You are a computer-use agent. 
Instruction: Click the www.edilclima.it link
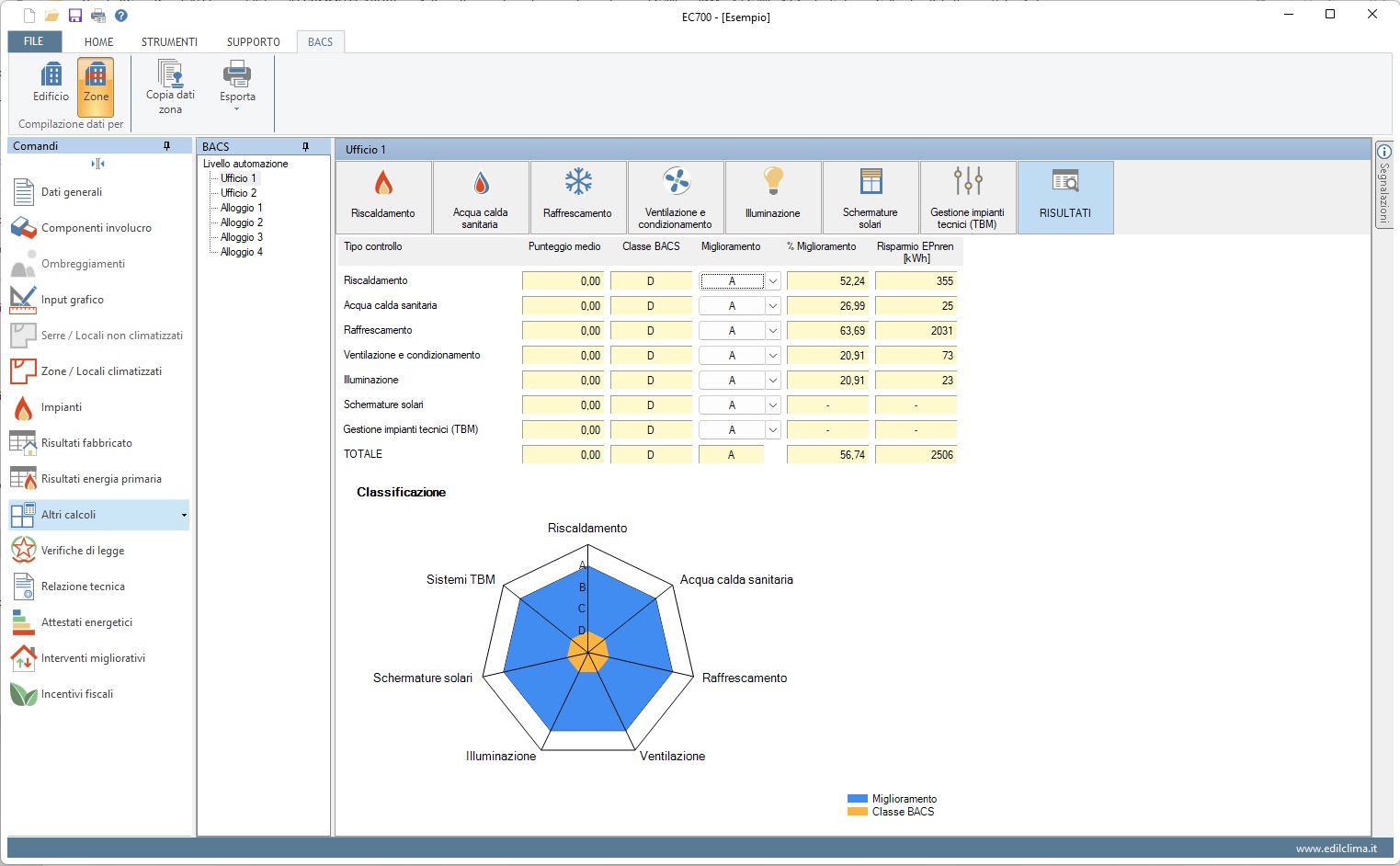[x=1336, y=849]
